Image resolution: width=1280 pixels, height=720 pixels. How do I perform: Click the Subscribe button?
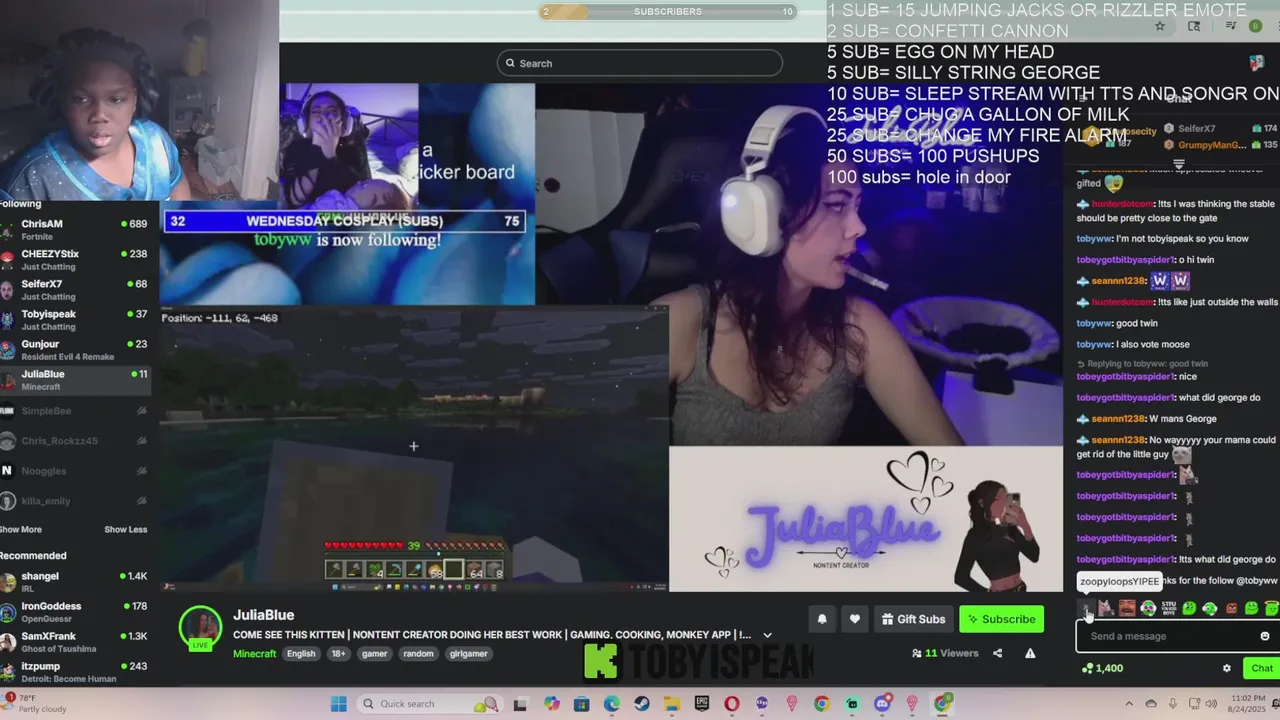(1001, 619)
